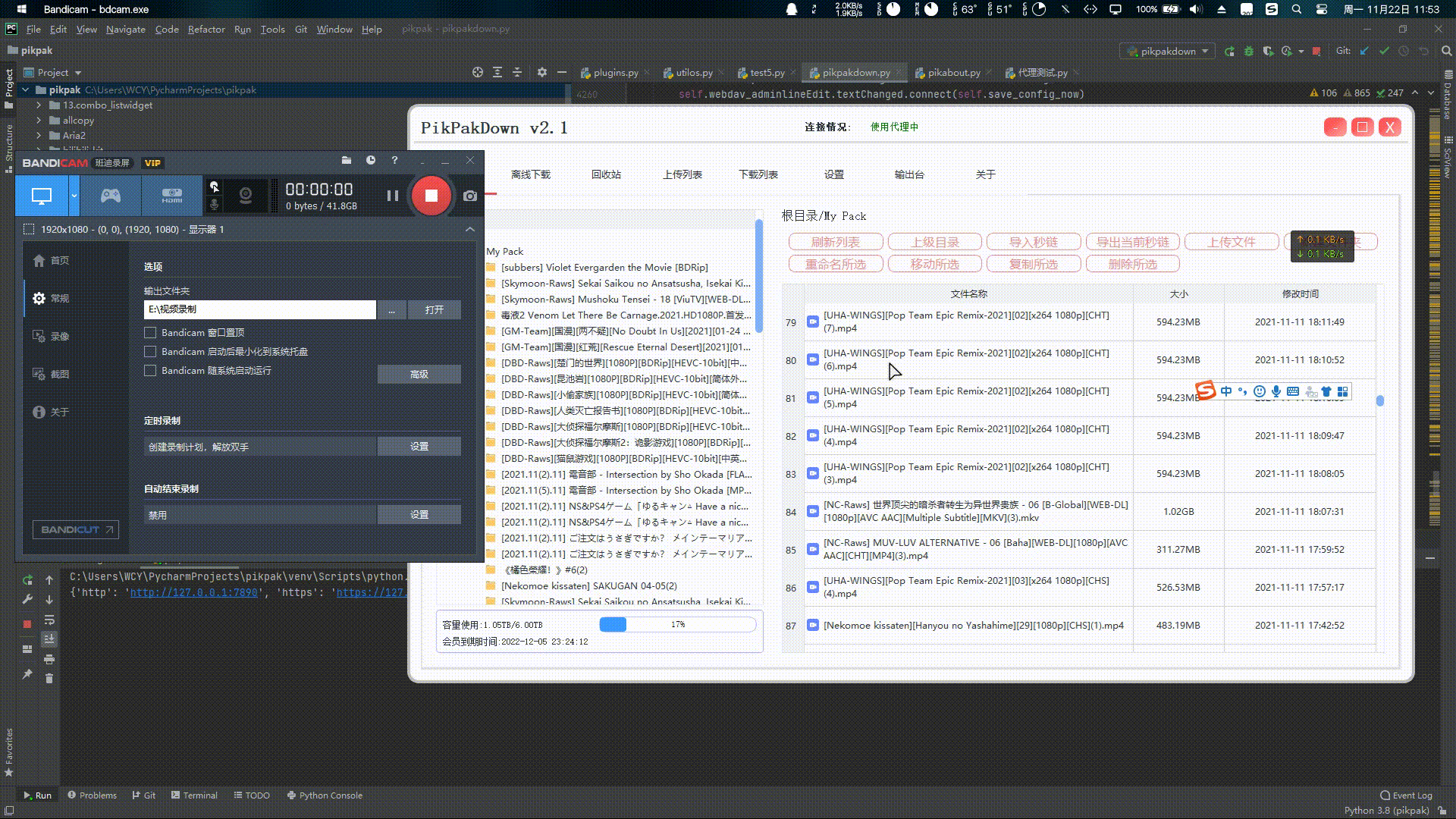
Task: Click Expand All icon in Project toolbar
Action: coord(497,72)
